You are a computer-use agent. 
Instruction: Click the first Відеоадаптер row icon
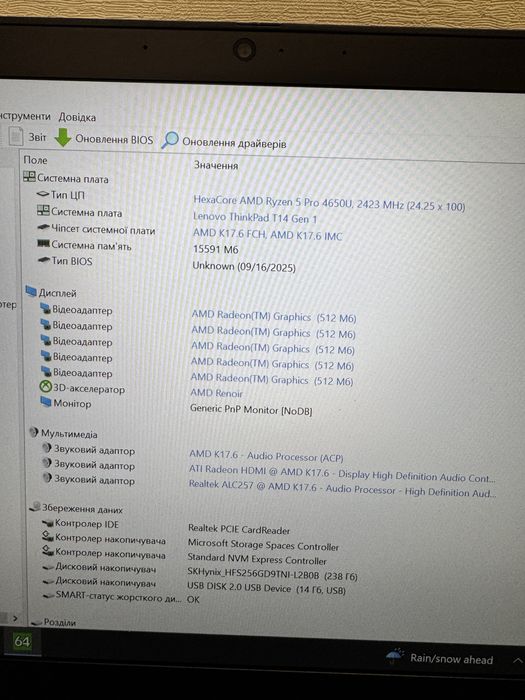46,308
